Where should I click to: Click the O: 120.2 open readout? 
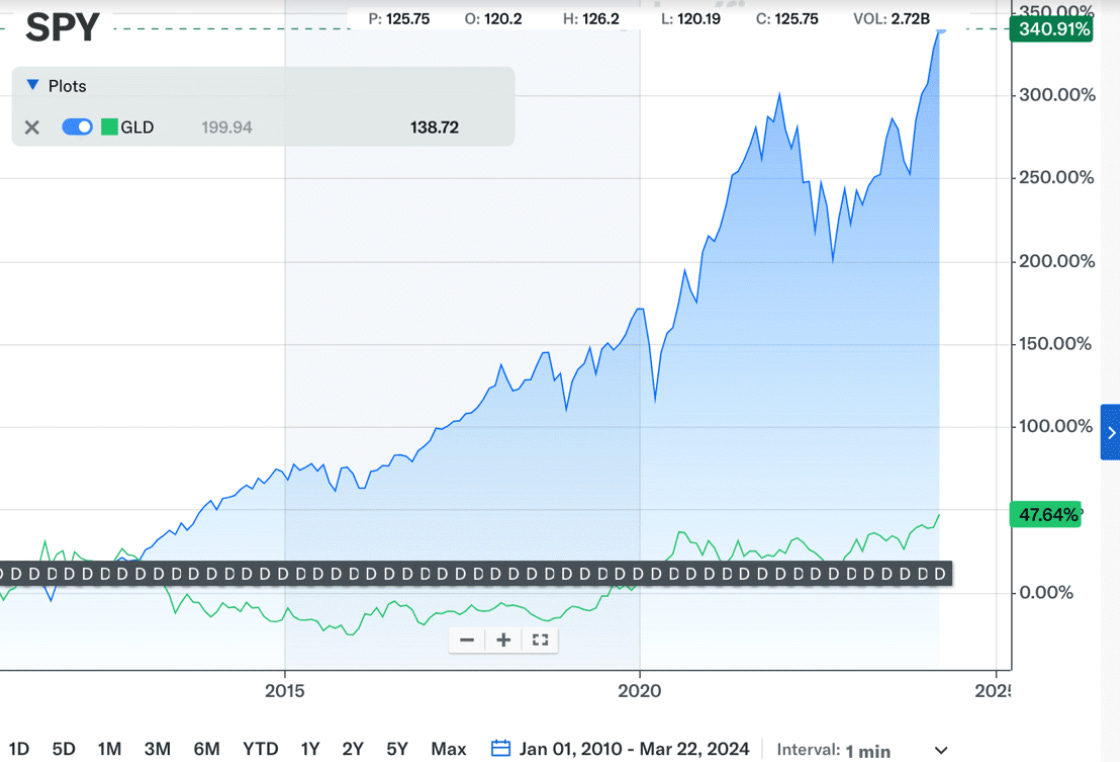pos(493,19)
